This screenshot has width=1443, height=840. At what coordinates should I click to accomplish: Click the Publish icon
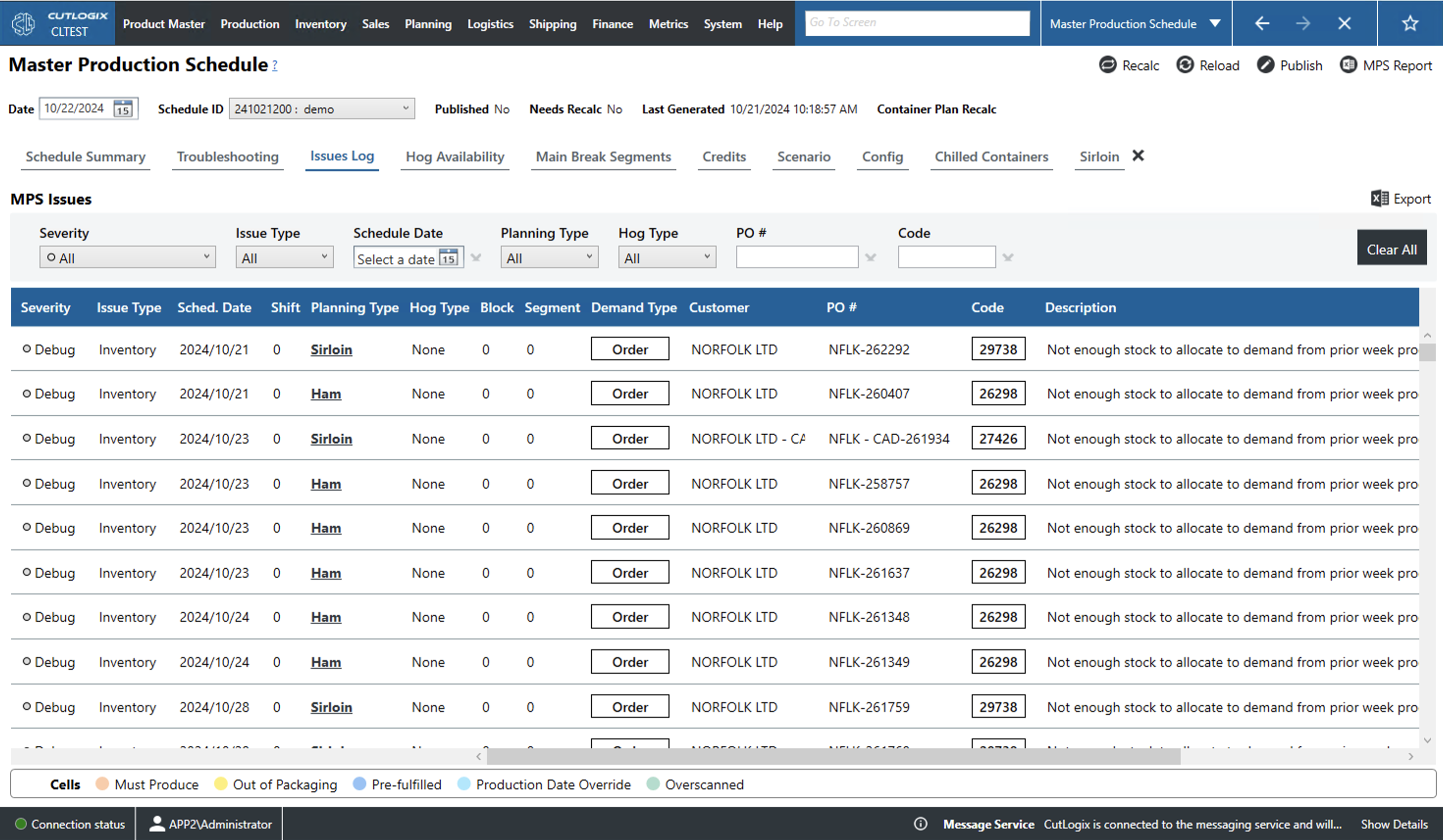click(x=1267, y=65)
